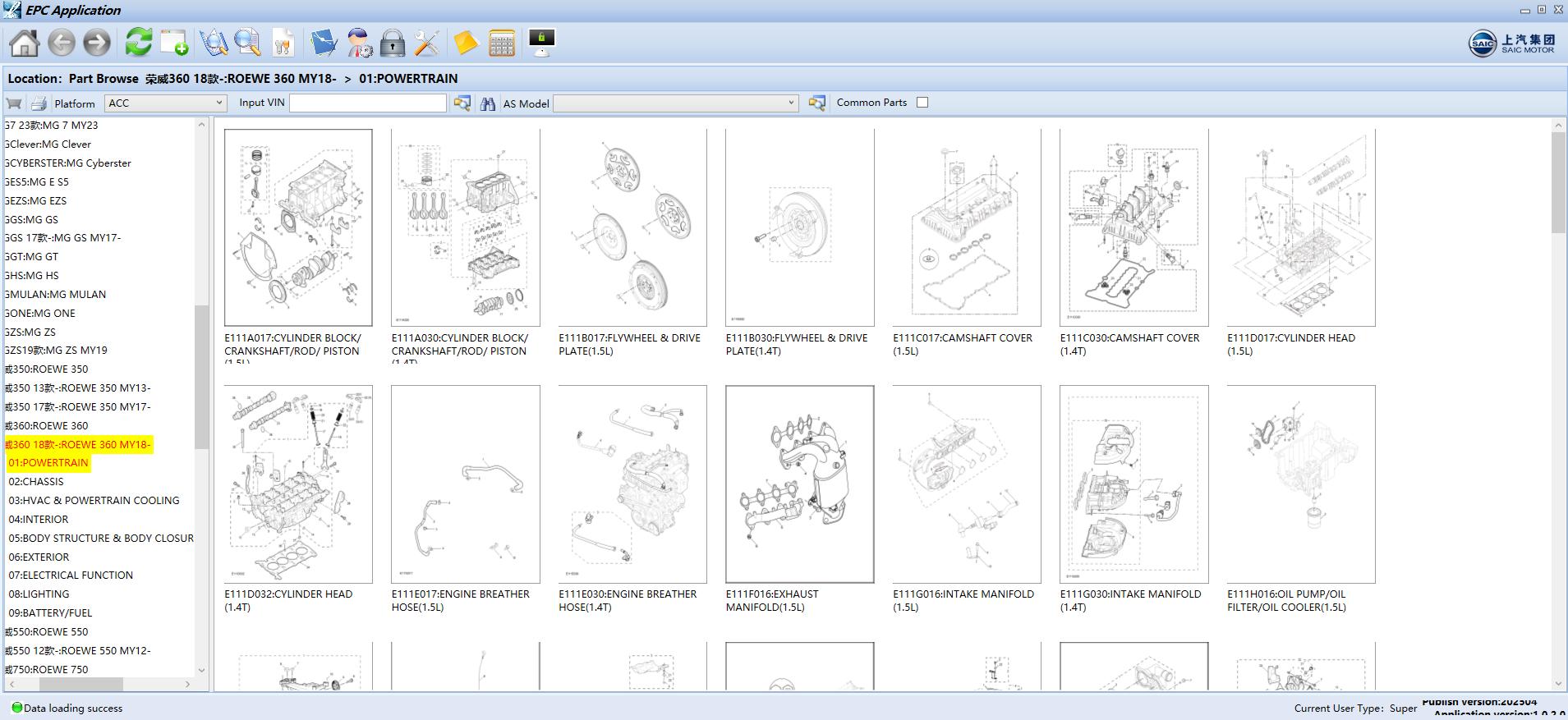Screen dimensions: 1568x720
Task: Open the page with wrench tools icon
Action: coord(283,43)
